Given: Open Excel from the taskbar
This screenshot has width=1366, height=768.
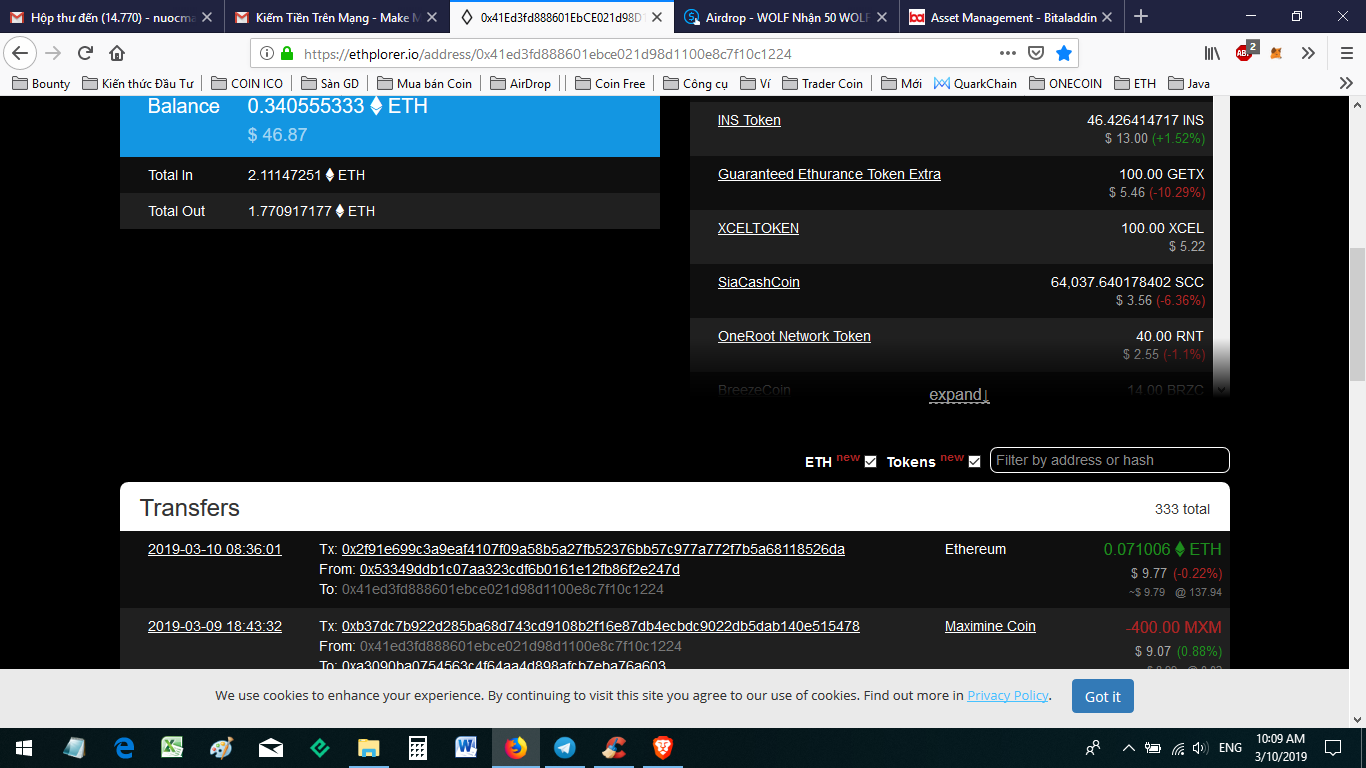Looking at the screenshot, I should (173, 747).
